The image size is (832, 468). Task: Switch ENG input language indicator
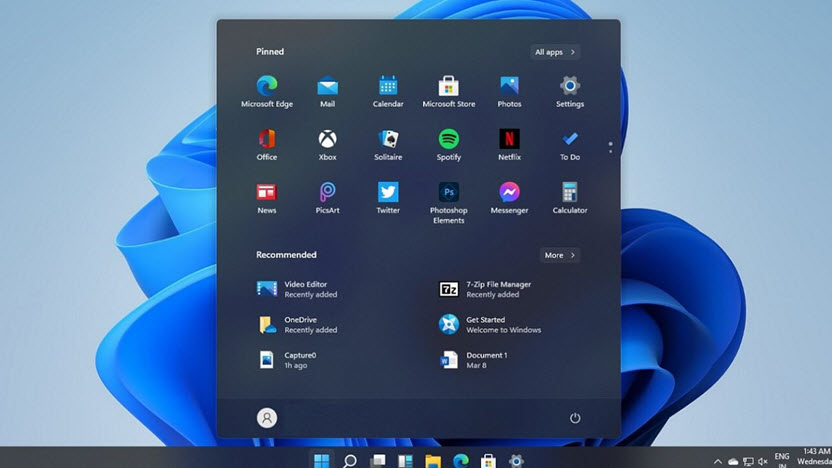point(782,460)
